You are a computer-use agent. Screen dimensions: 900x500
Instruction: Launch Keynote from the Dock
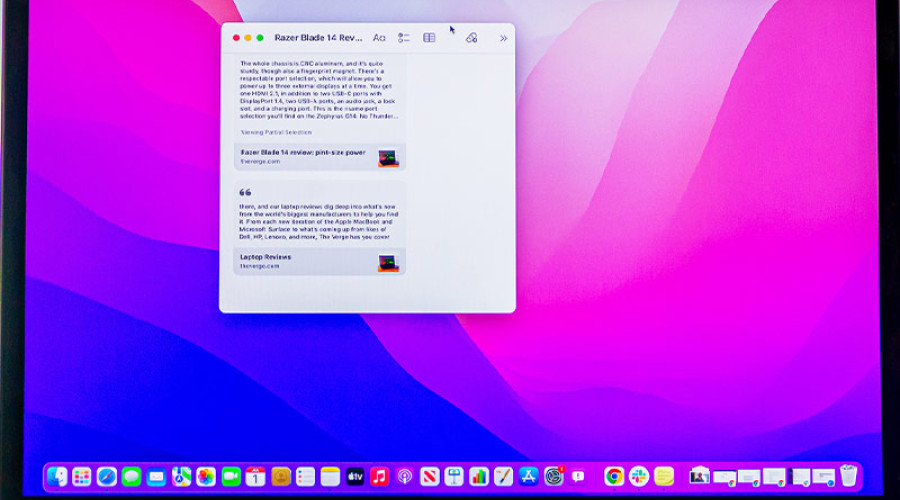coord(454,476)
